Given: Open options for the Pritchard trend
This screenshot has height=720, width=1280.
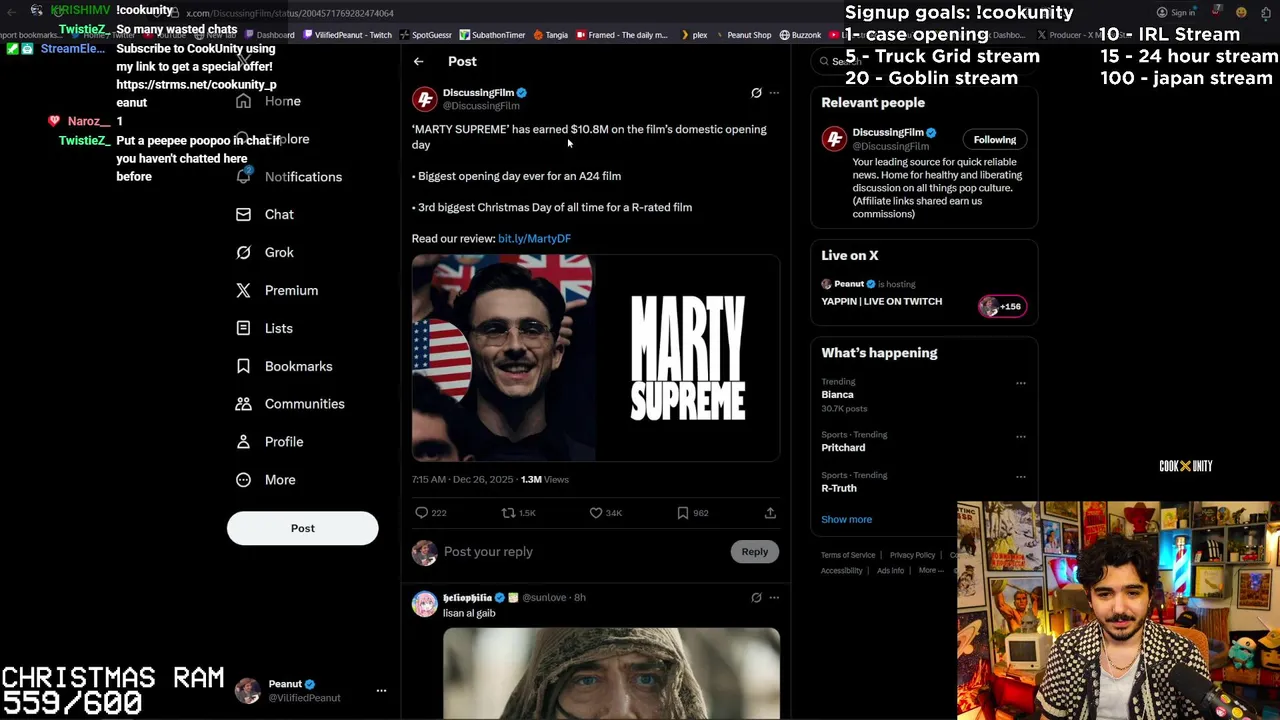Looking at the screenshot, I should tap(1021, 436).
